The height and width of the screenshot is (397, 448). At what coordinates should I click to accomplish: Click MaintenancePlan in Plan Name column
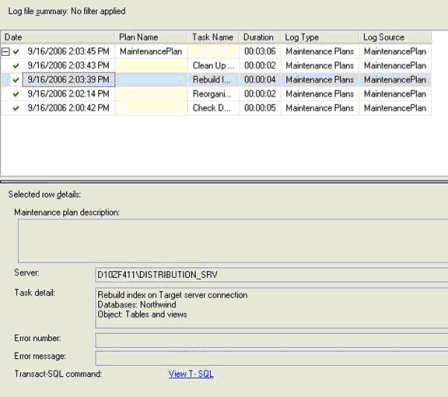[151, 51]
